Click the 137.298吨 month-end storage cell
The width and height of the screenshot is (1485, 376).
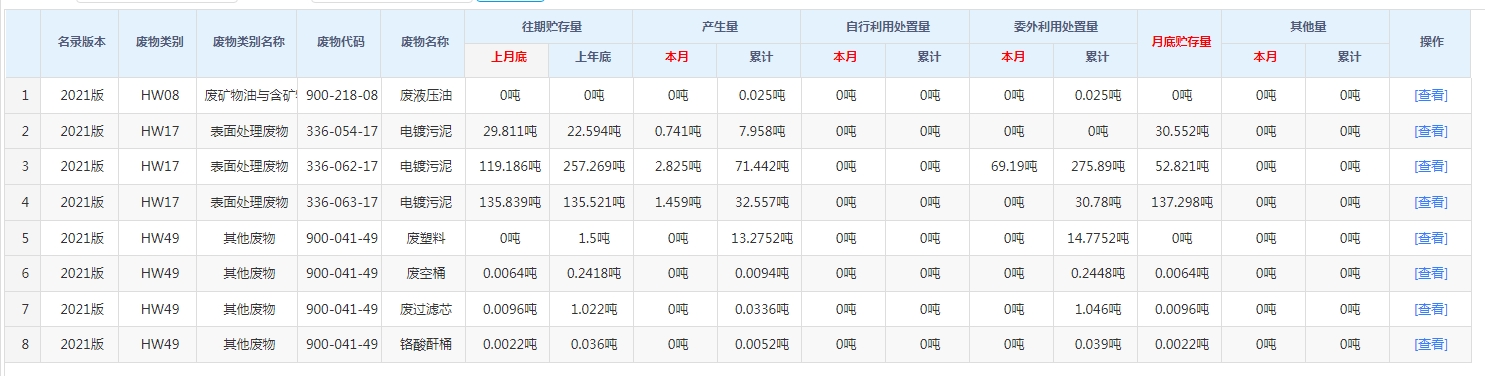tap(1181, 202)
